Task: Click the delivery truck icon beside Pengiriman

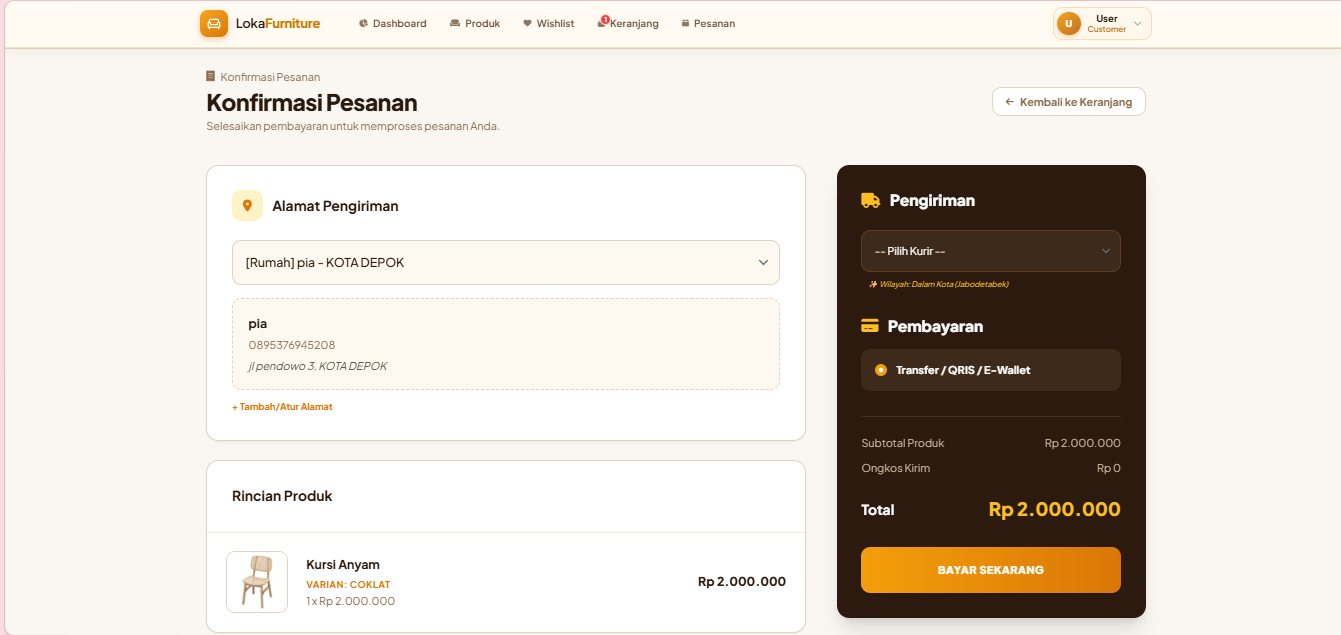Action: (x=870, y=200)
